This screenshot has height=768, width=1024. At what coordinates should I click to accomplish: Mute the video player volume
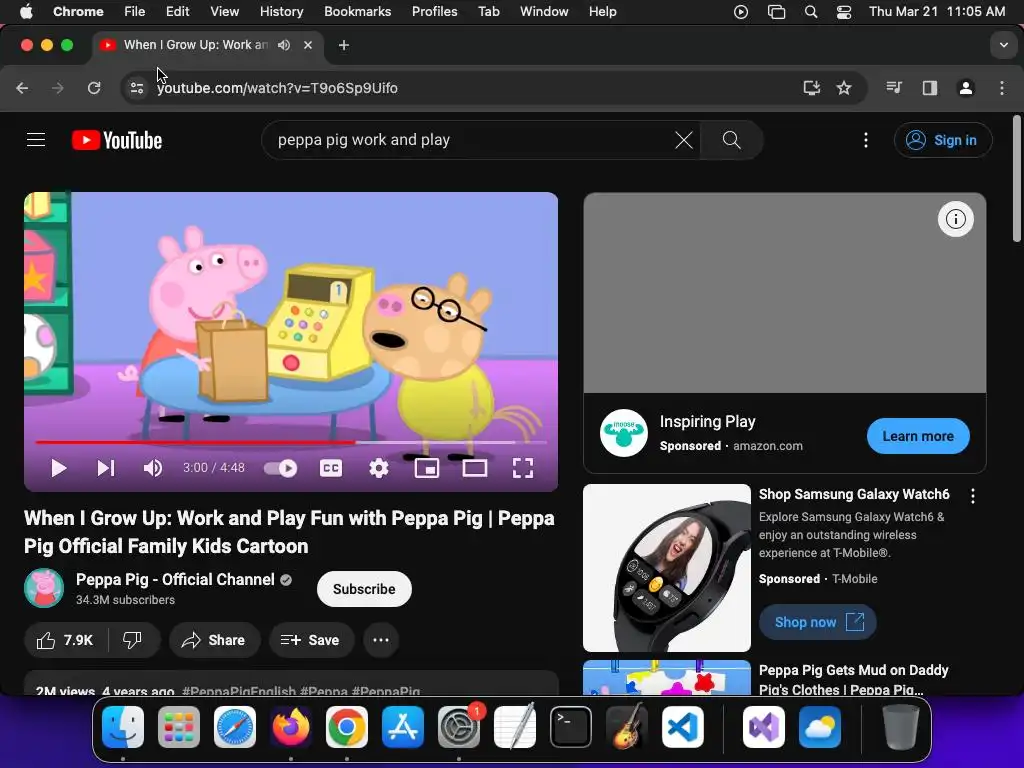(153, 468)
